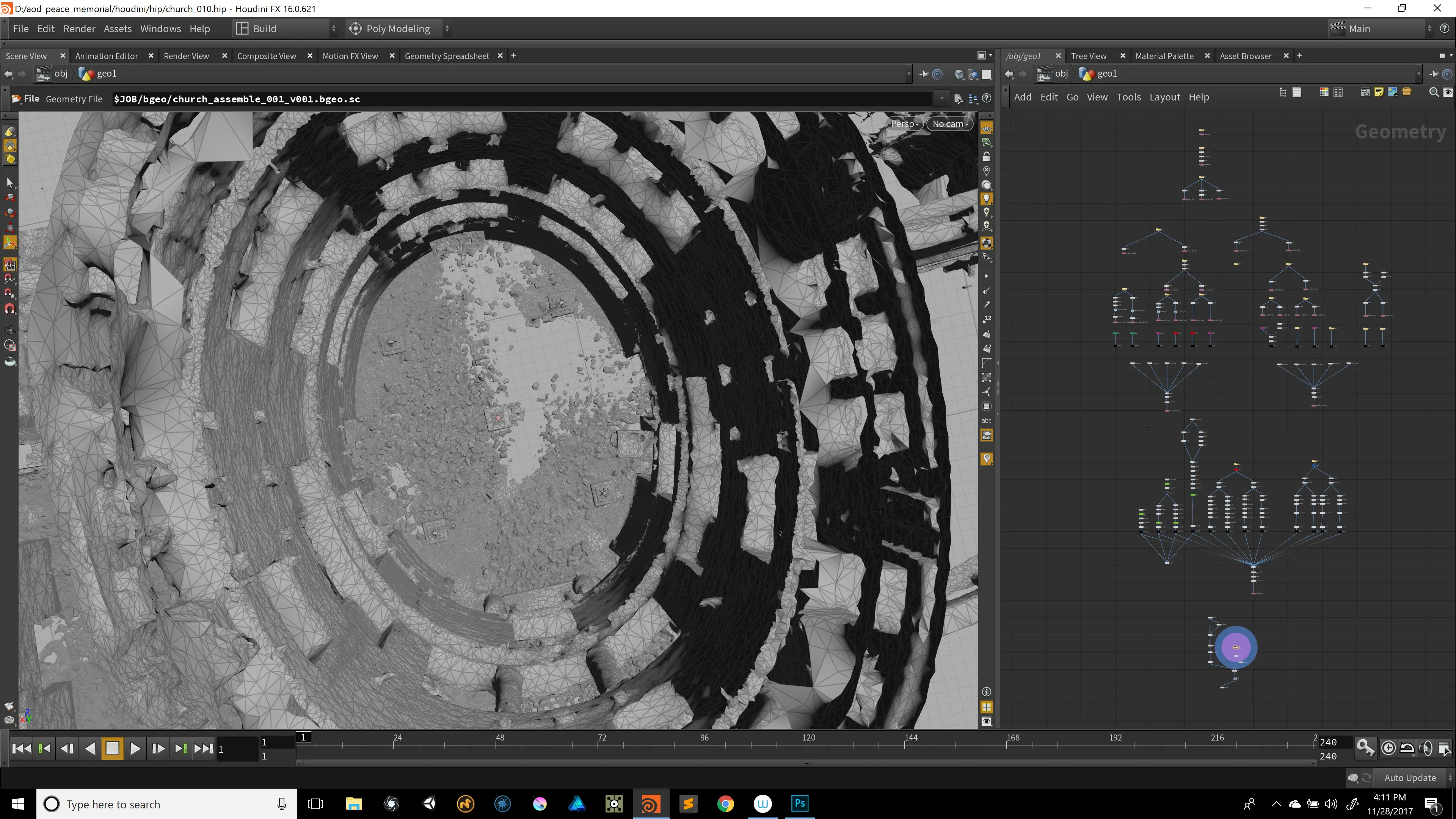
Task: Activate the Rotate tool in viewport toolbar
Action: (9, 212)
